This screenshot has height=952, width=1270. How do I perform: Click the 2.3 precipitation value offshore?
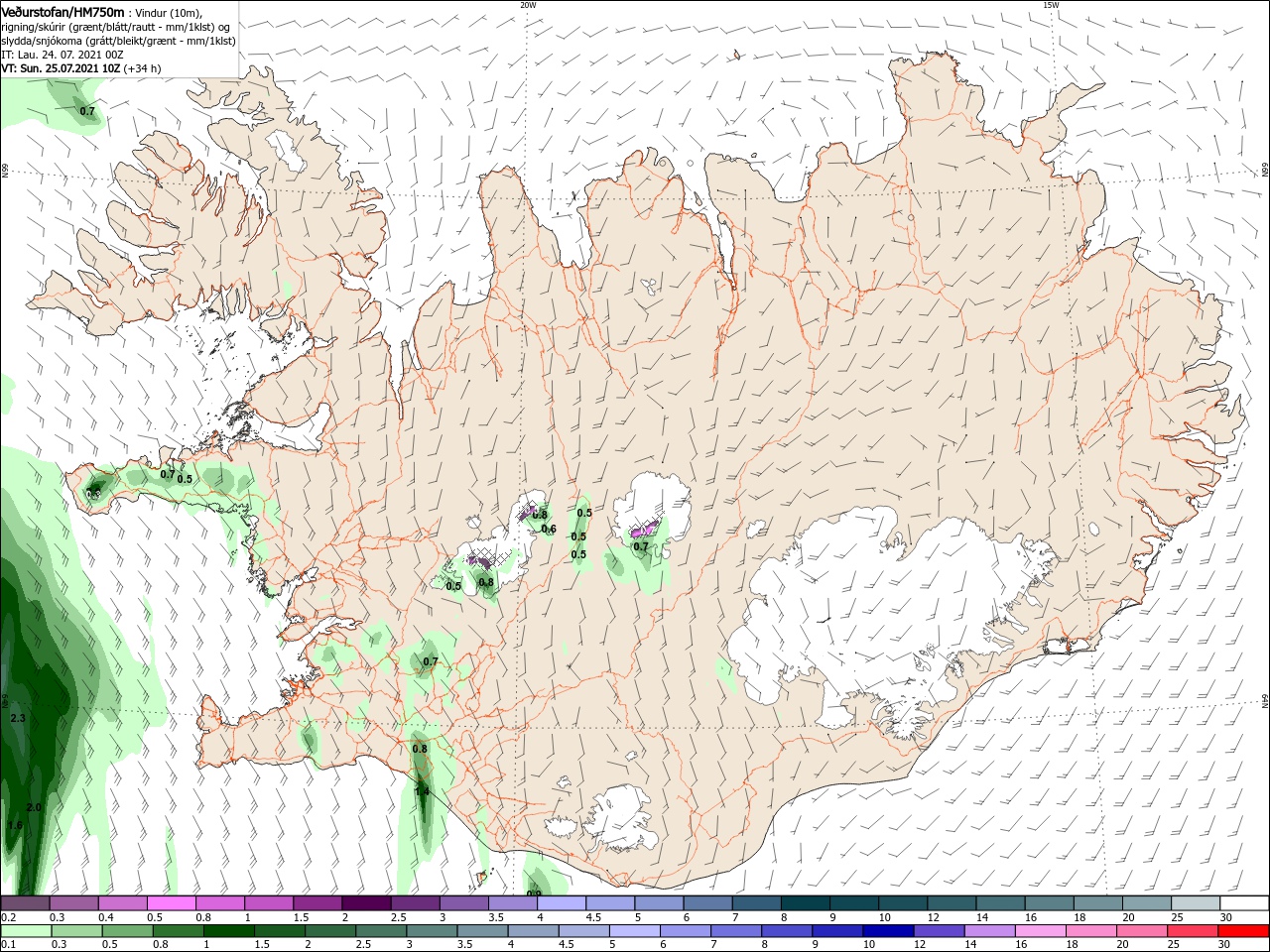(x=18, y=718)
